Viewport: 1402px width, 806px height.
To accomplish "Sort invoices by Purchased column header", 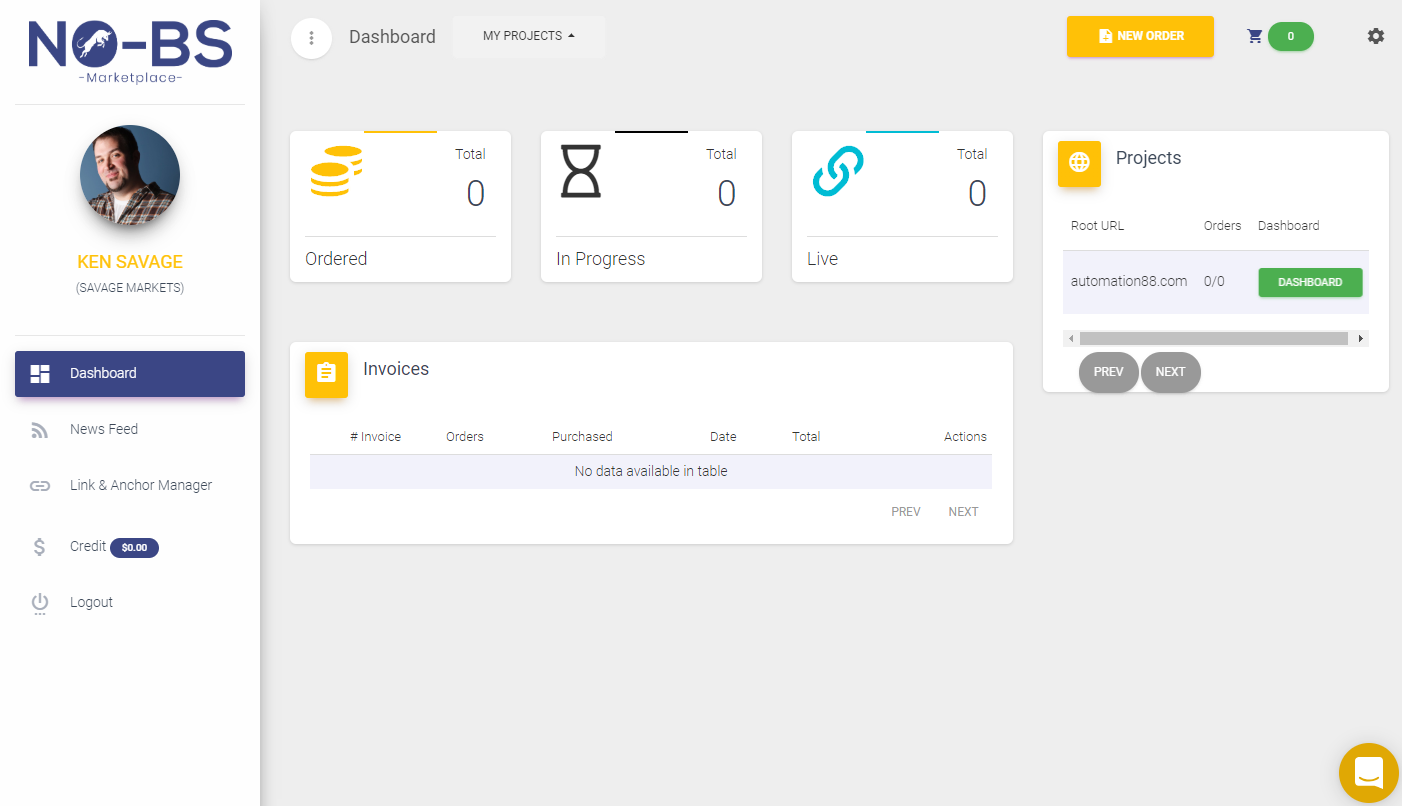I will pos(582,437).
